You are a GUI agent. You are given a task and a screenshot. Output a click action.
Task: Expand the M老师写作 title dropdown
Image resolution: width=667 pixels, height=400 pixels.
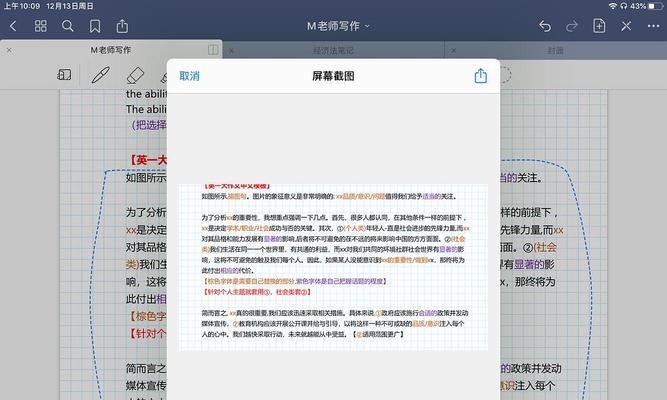[x=339, y=26]
